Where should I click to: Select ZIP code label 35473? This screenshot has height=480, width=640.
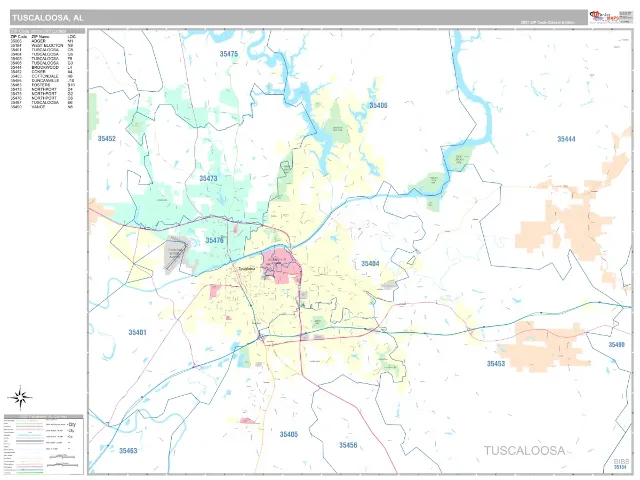pos(208,178)
